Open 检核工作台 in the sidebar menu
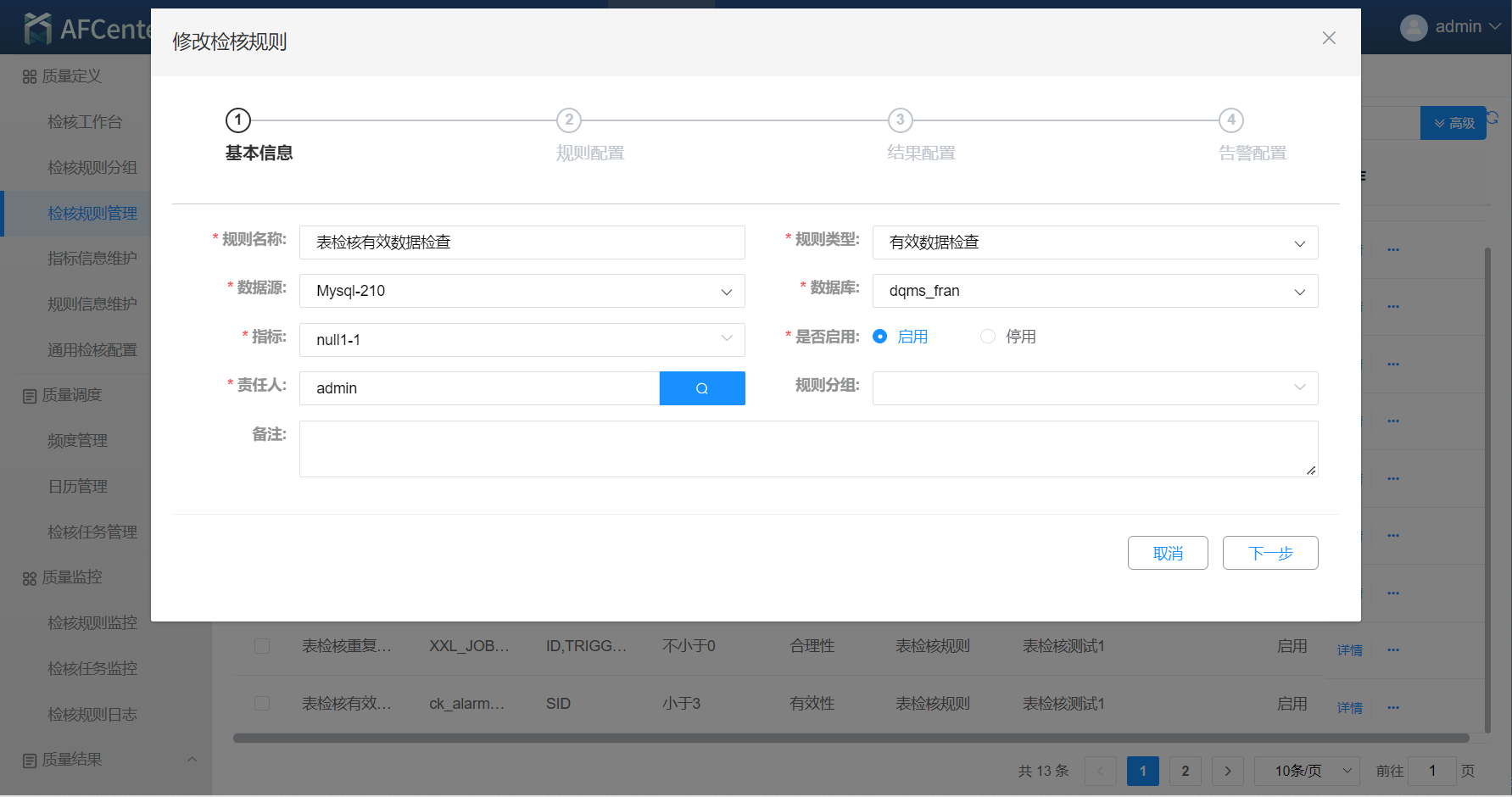Screen dimensions: 1512x797 [x=85, y=122]
